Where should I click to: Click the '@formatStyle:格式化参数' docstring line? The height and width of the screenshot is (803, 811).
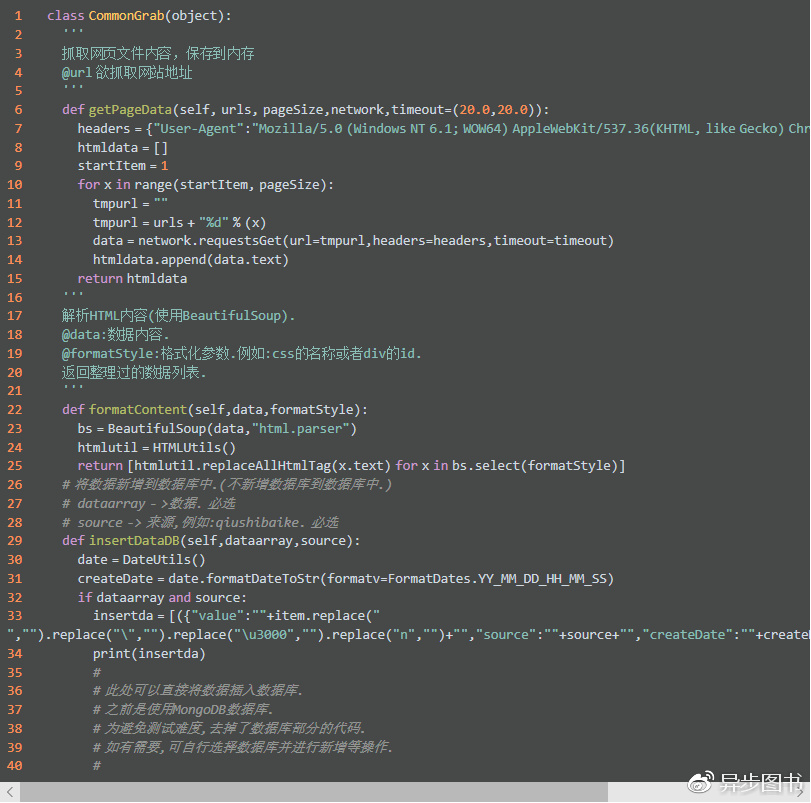(242, 354)
